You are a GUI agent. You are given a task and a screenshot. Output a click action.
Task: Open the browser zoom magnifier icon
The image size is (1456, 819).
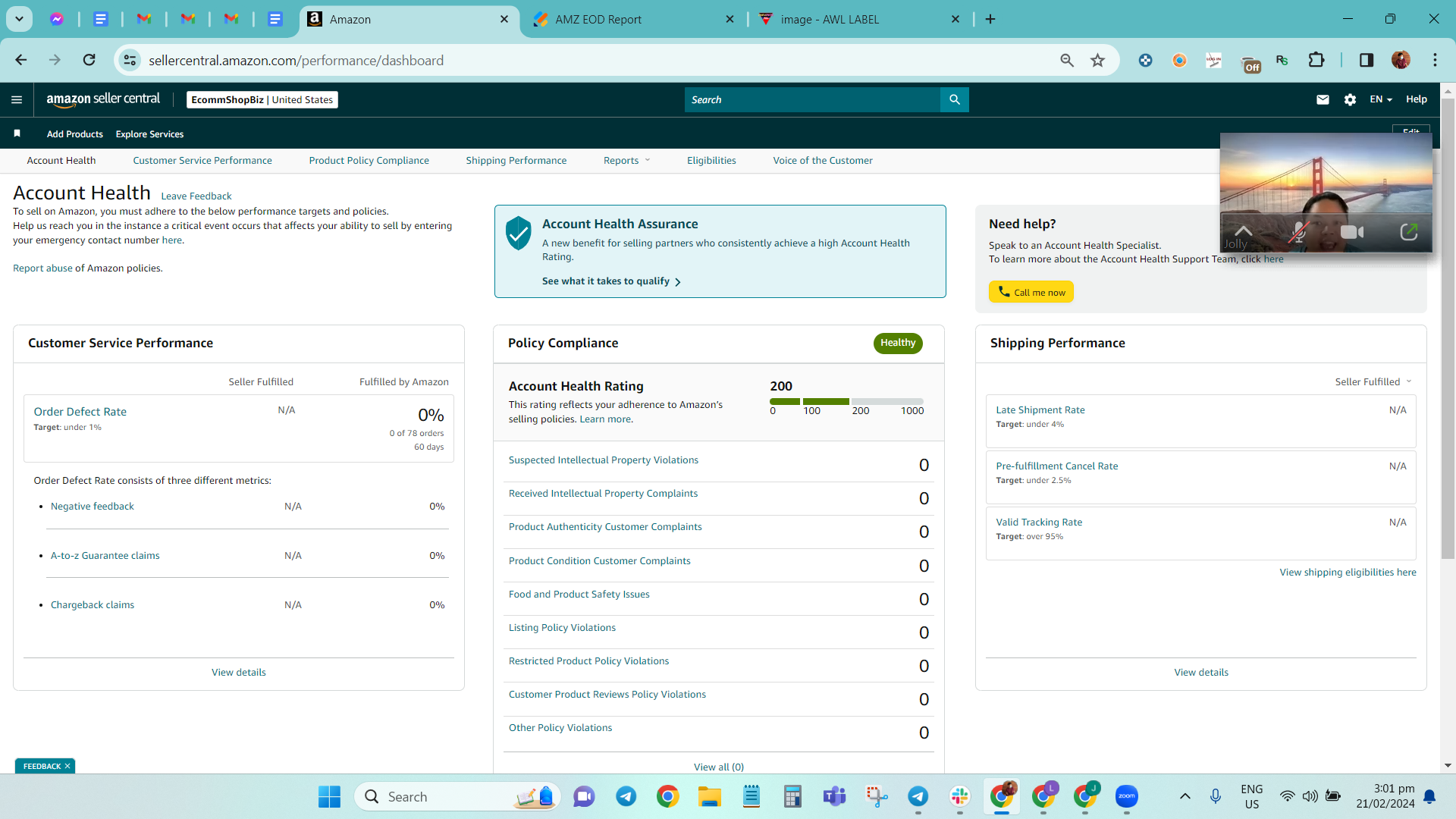click(x=1067, y=60)
